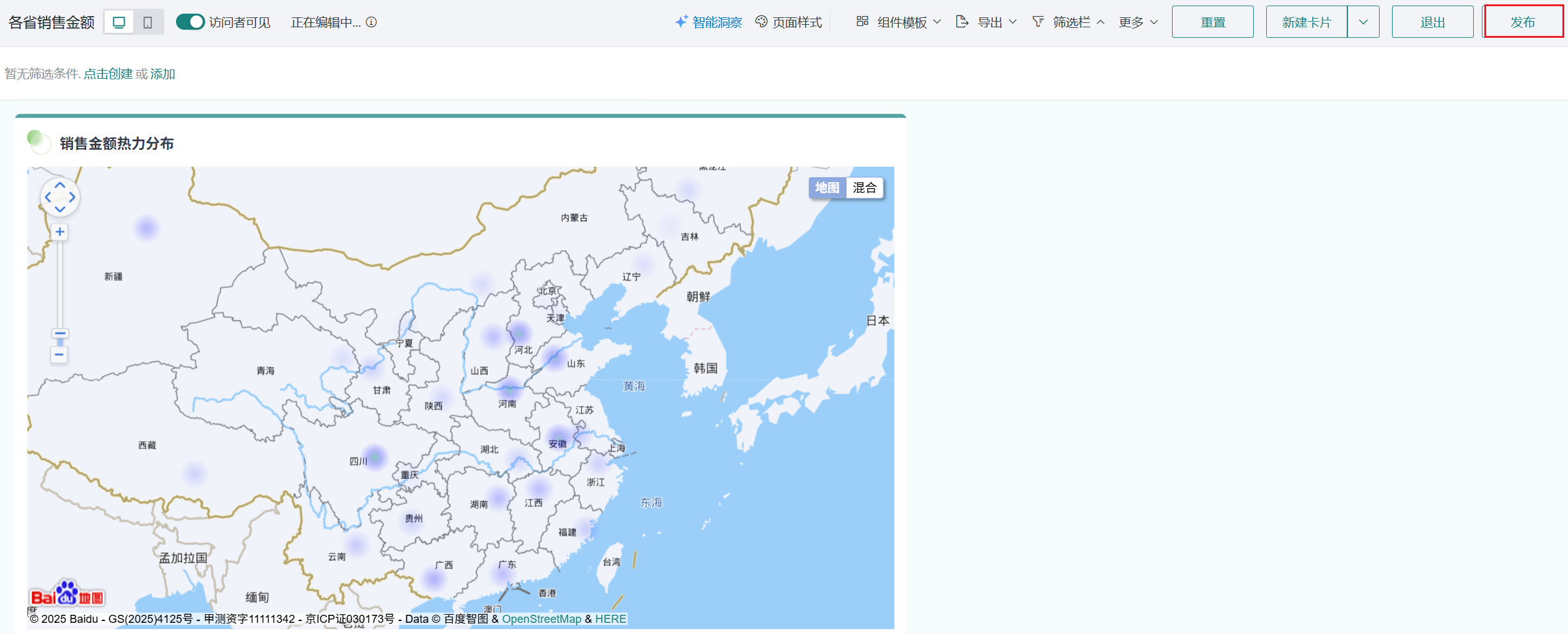Viewport: 1568px width, 634px height.
Task: Select the 地图 map view mode
Action: coord(827,188)
